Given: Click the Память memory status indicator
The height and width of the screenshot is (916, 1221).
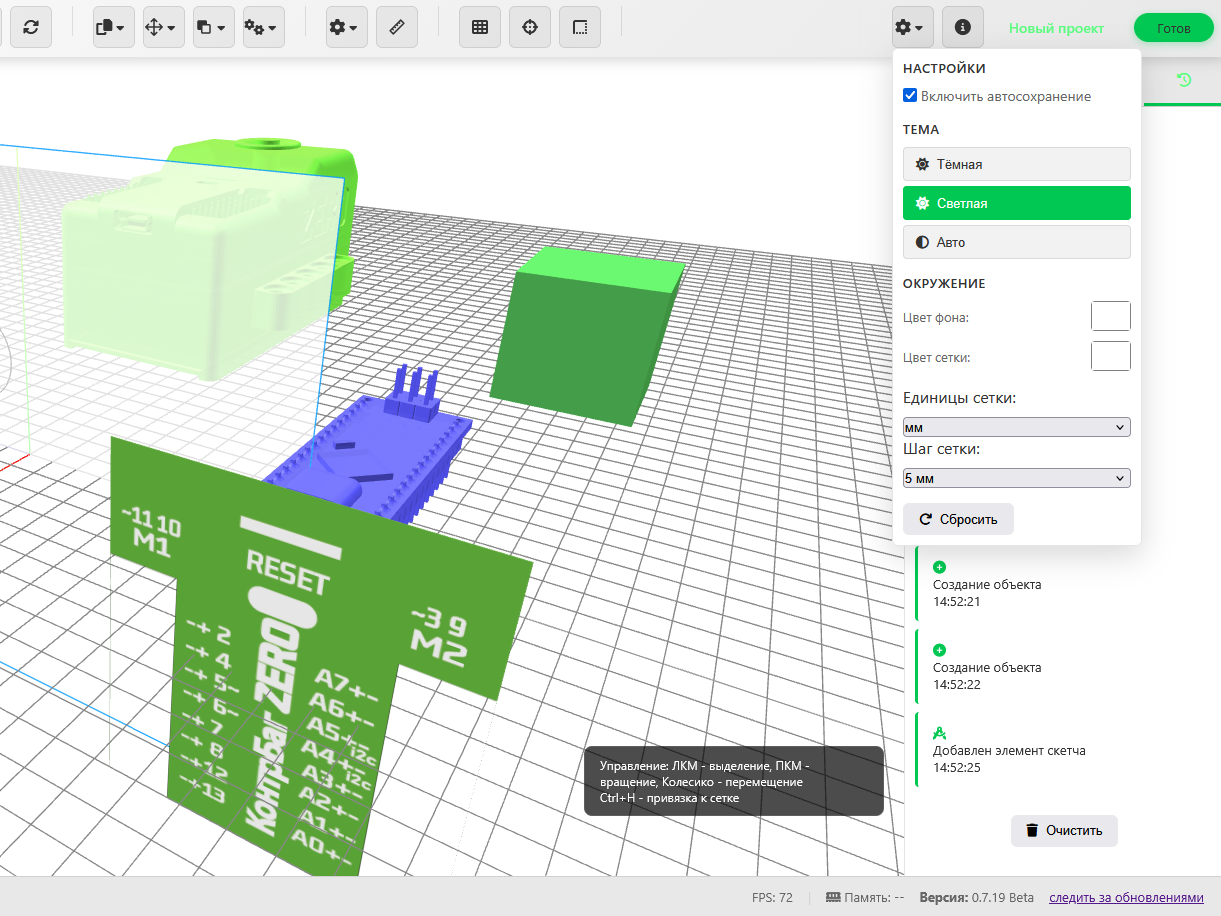Looking at the screenshot, I should tap(865, 898).
